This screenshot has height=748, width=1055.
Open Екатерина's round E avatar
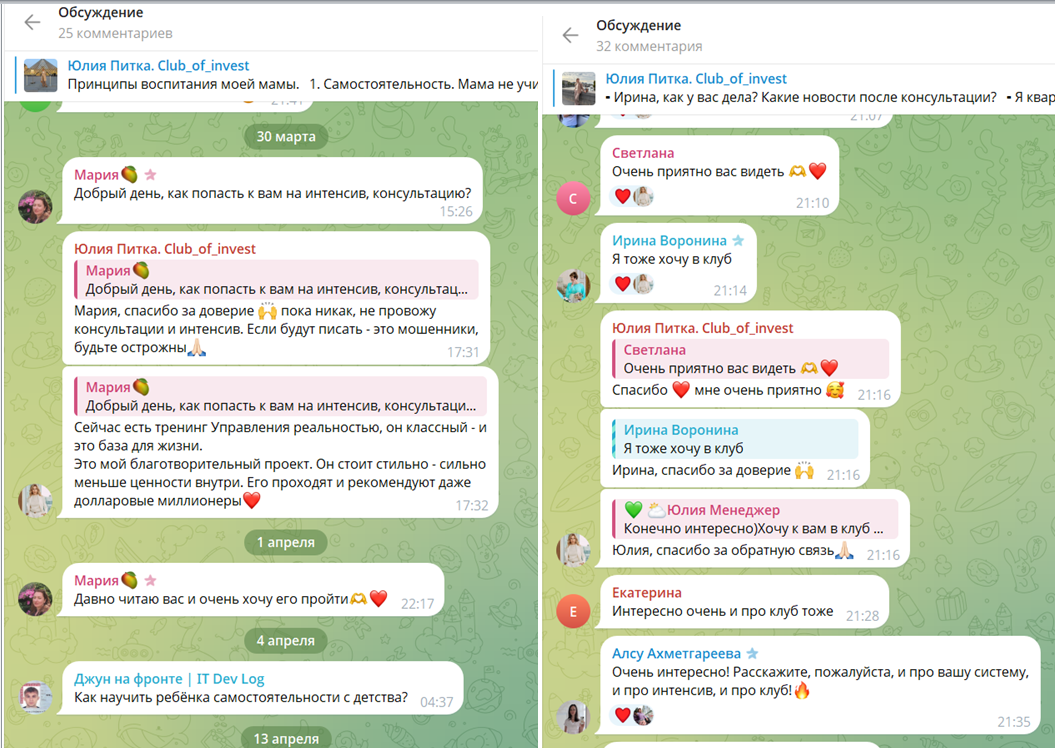pyautogui.click(x=573, y=611)
